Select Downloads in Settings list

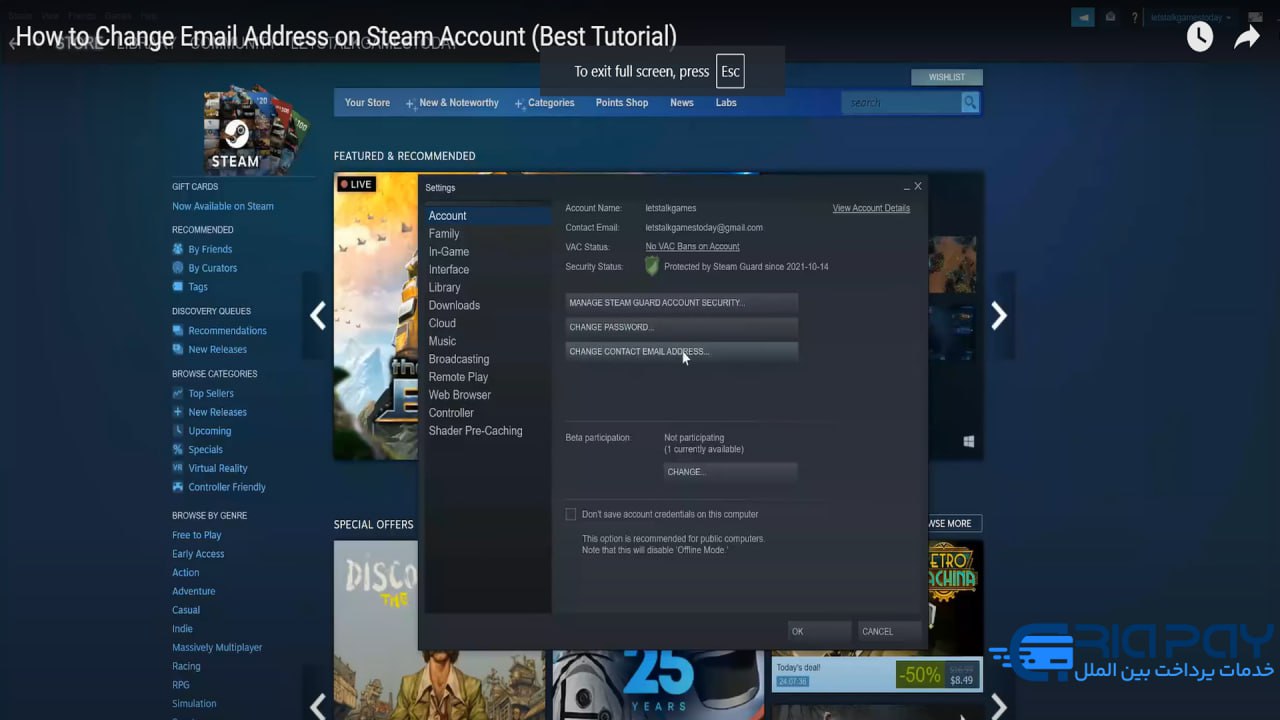[488, 306]
